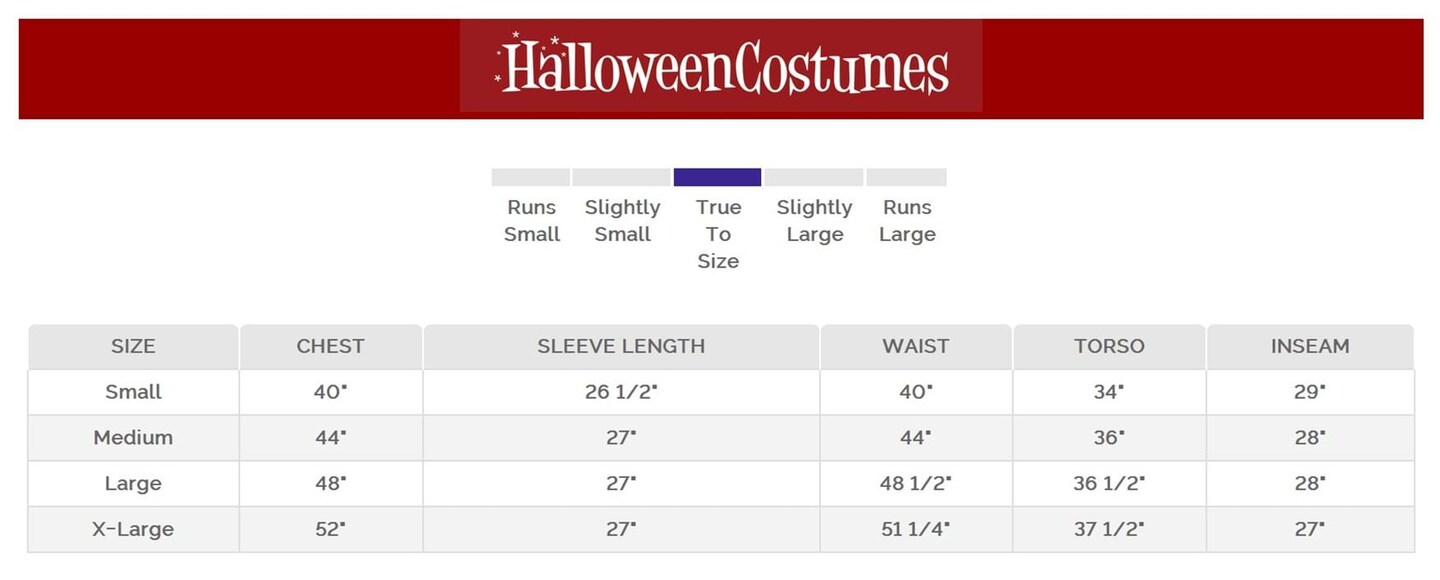
Task: Click the True To Size label text
Action: tap(718, 234)
